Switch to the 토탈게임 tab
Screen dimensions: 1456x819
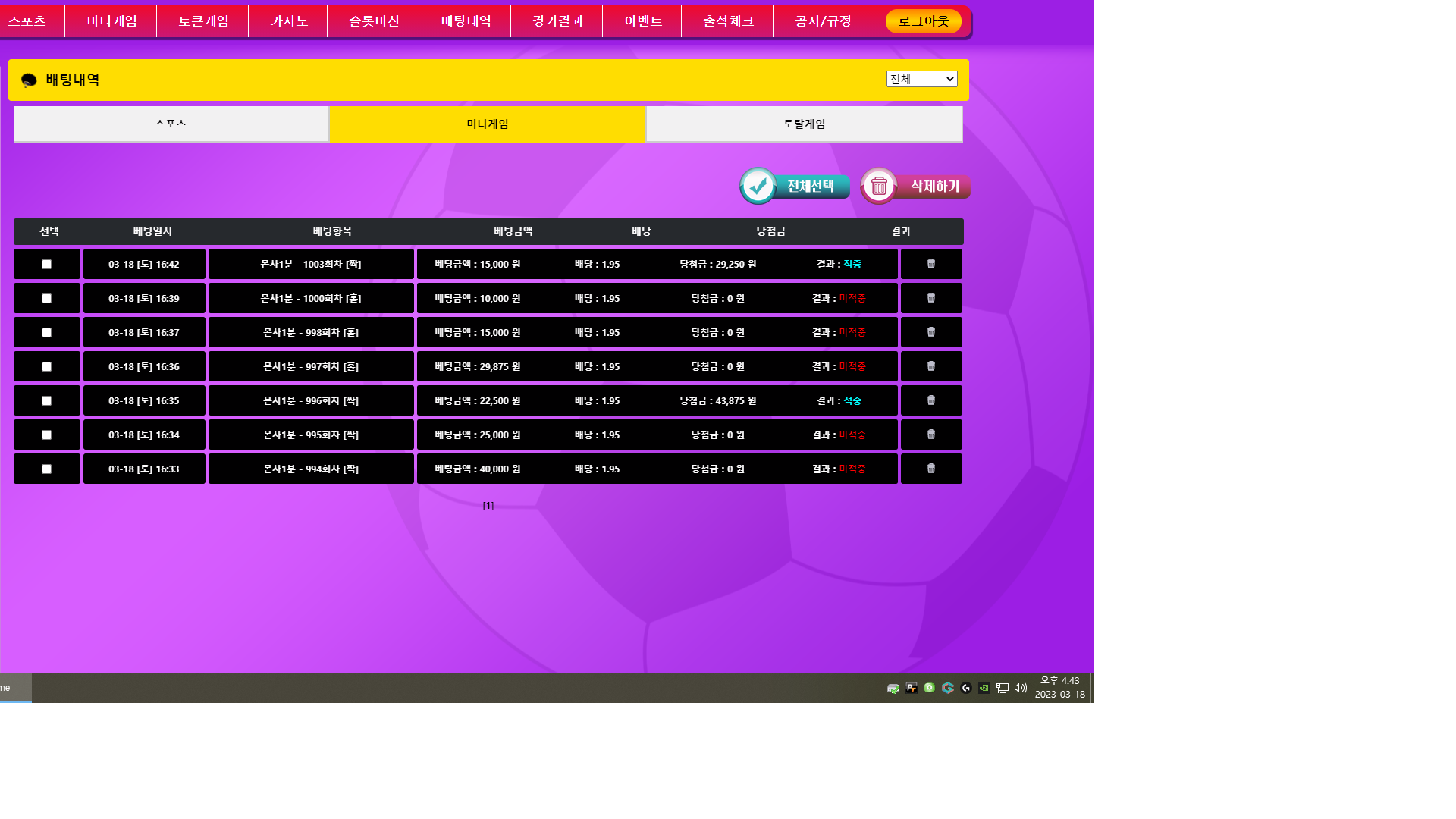804,124
